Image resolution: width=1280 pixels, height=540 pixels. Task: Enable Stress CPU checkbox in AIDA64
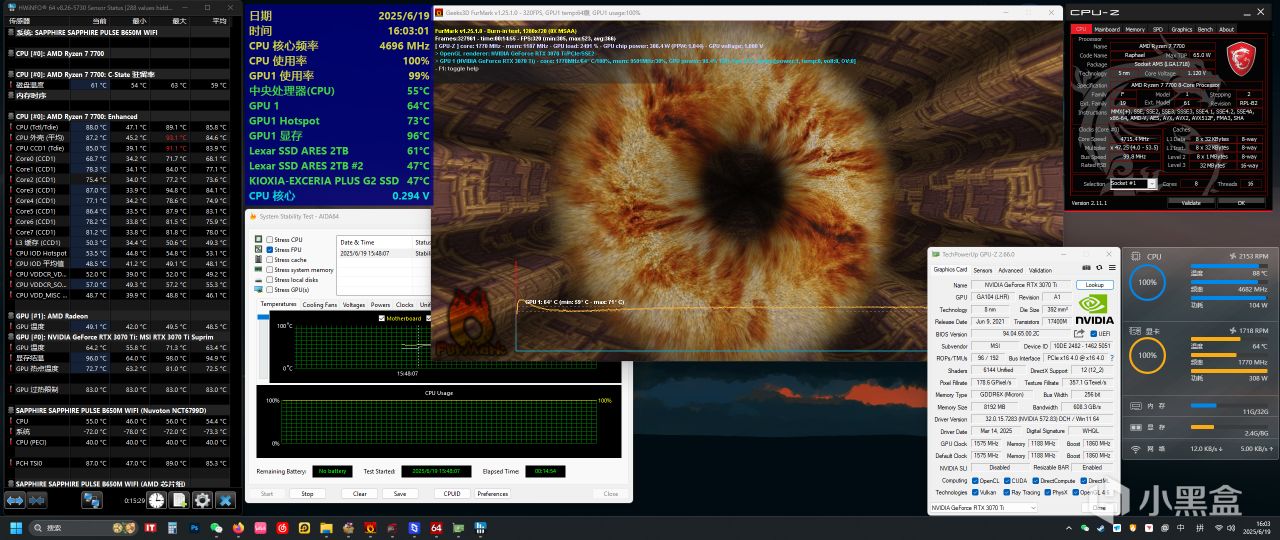tap(270, 240)
